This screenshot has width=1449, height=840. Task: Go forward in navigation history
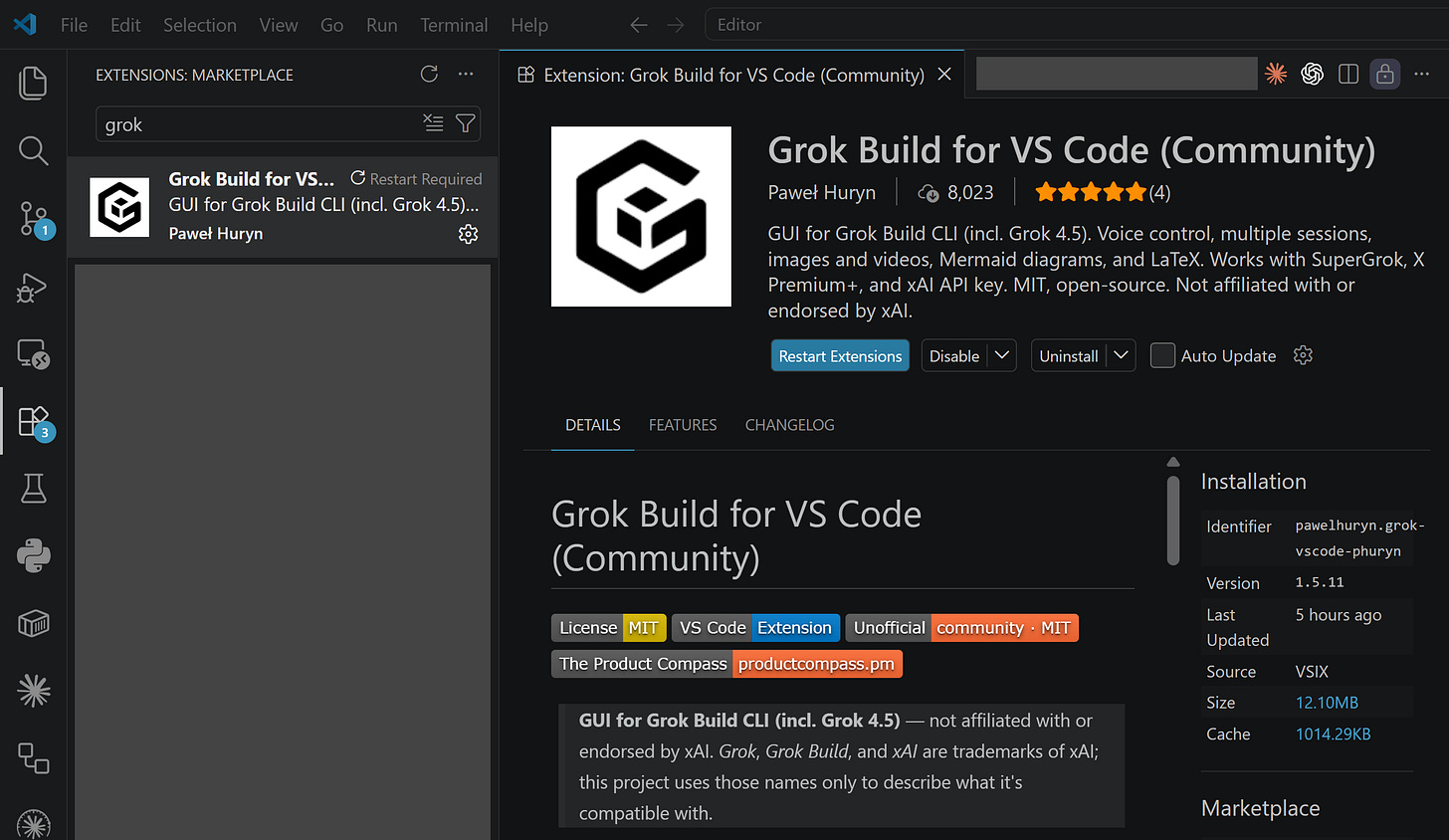pyautogui.click(x=676, y=25)
